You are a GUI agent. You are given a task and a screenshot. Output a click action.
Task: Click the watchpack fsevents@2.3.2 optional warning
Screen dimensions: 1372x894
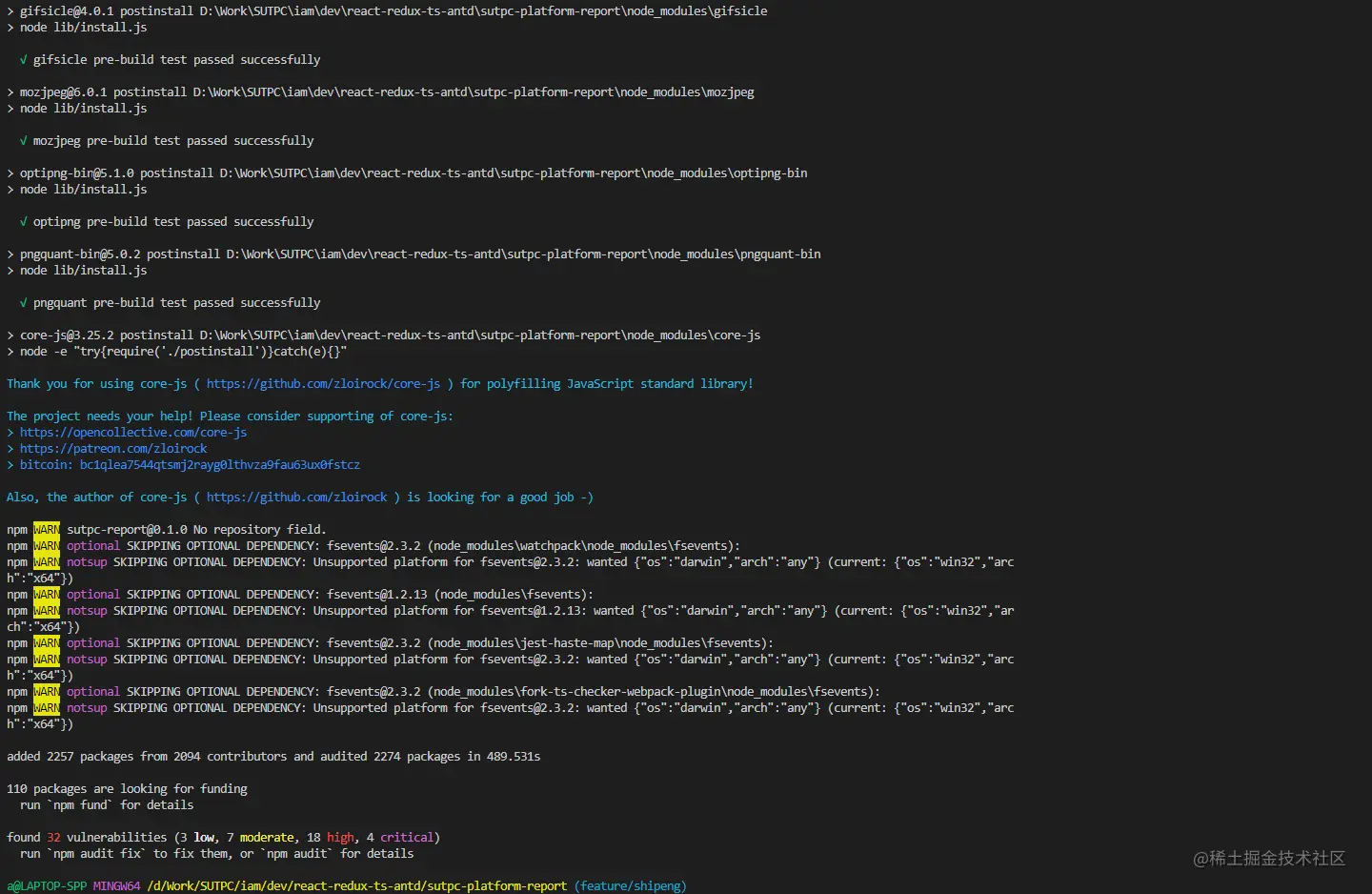point(373,546)
